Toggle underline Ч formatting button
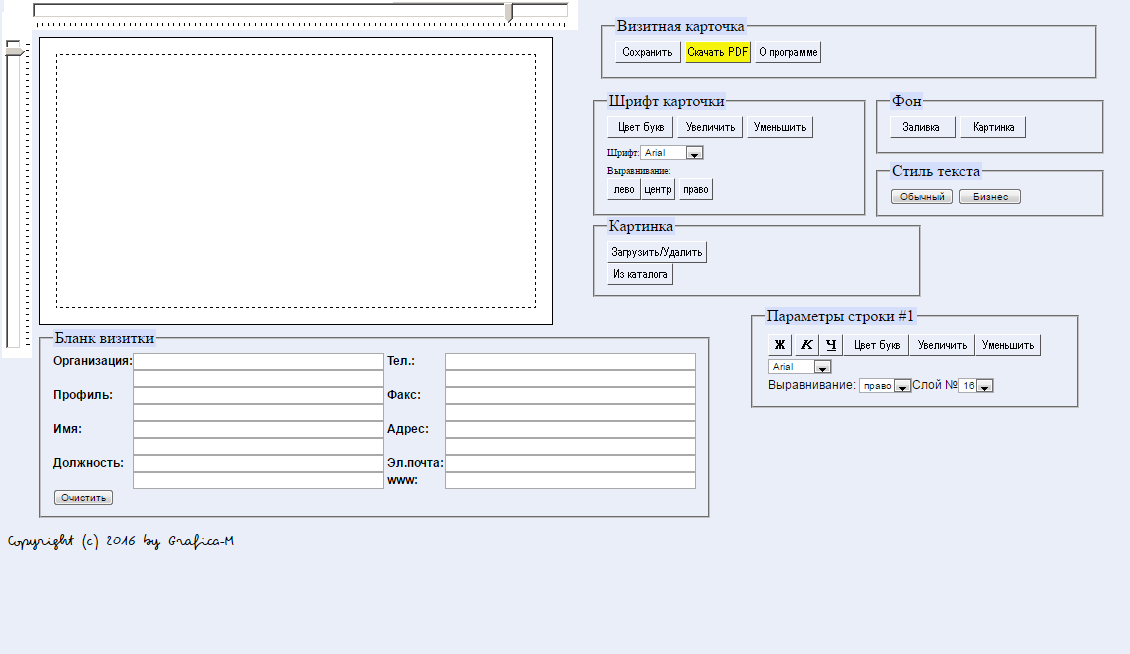1130x654 pixels. 831,345
